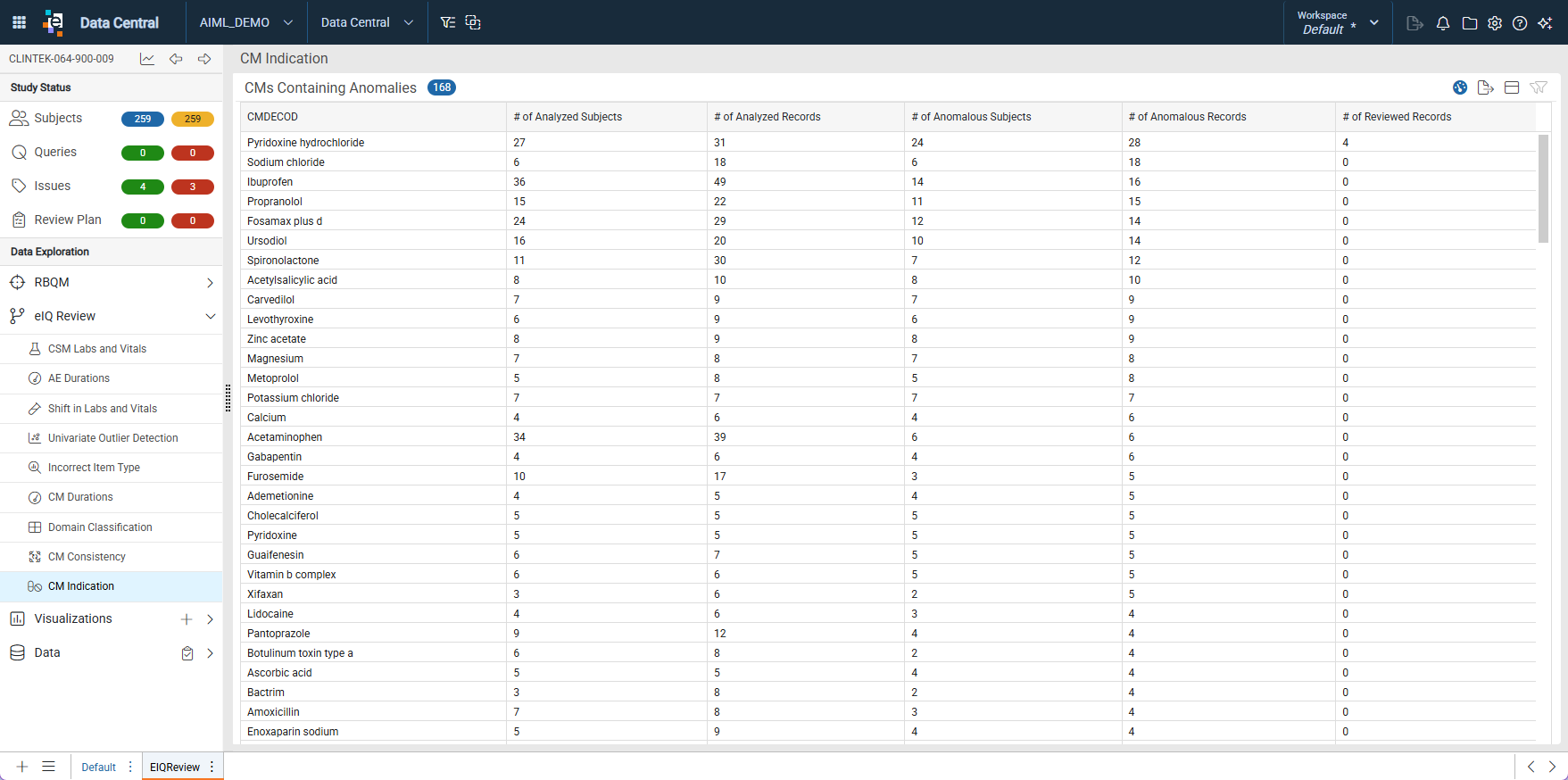Open Univariate Outlier Detection item
1568x780 pixels.
pyautogui.click(x=112, y=438)
